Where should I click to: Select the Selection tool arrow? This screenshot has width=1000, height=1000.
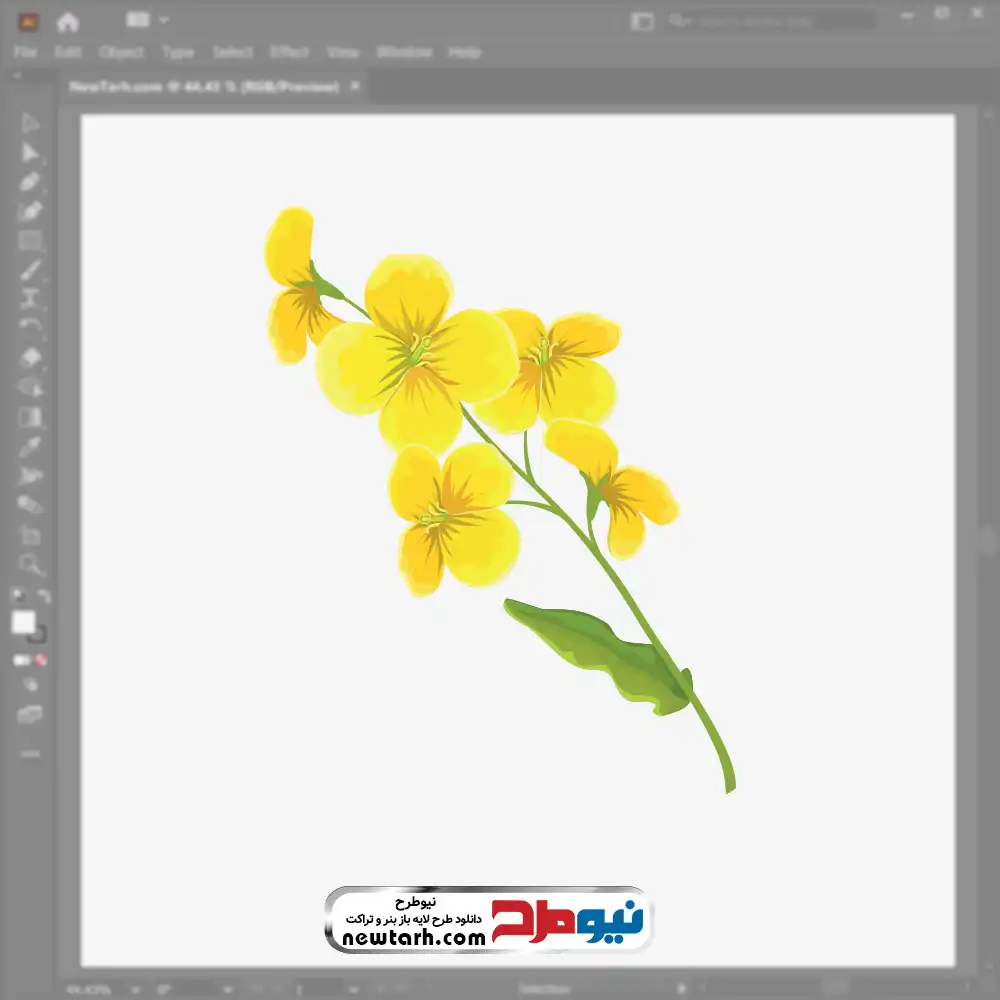click(30, 124)
